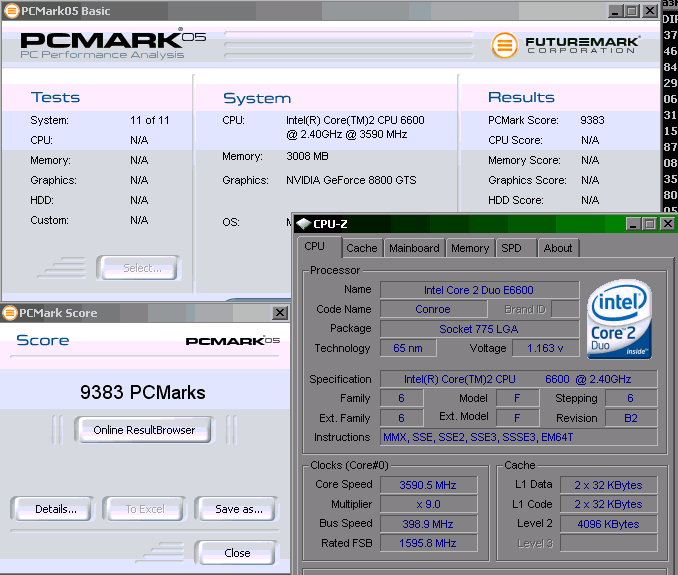Close the PCMark05 Basic window
This screenshot has height=575, width=678.
(650, 11)
